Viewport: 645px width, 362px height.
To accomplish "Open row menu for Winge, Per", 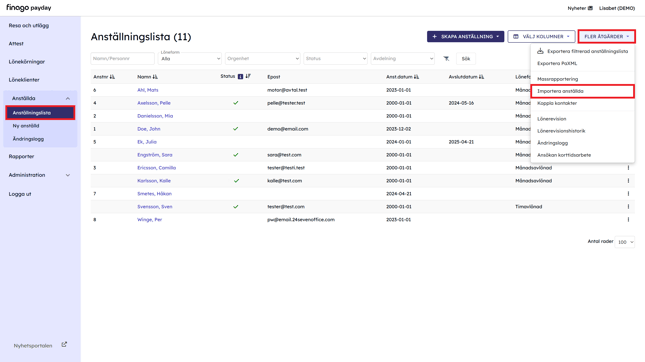I will pos(628,220).
